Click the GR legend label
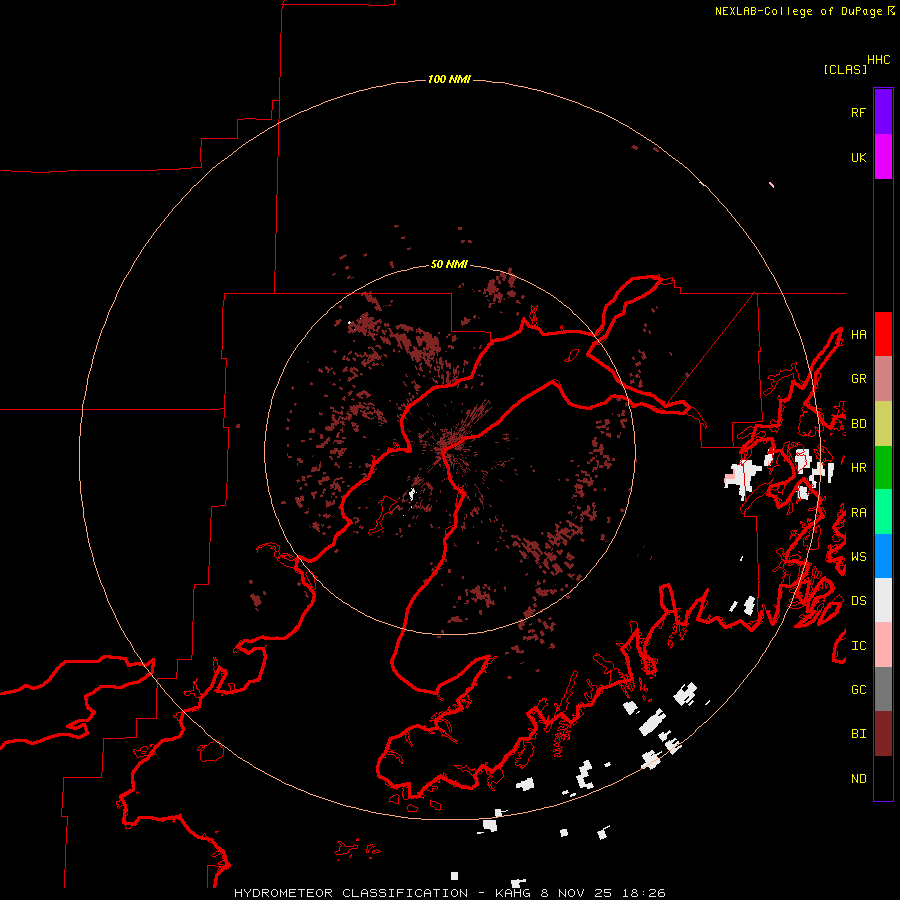 858,379
